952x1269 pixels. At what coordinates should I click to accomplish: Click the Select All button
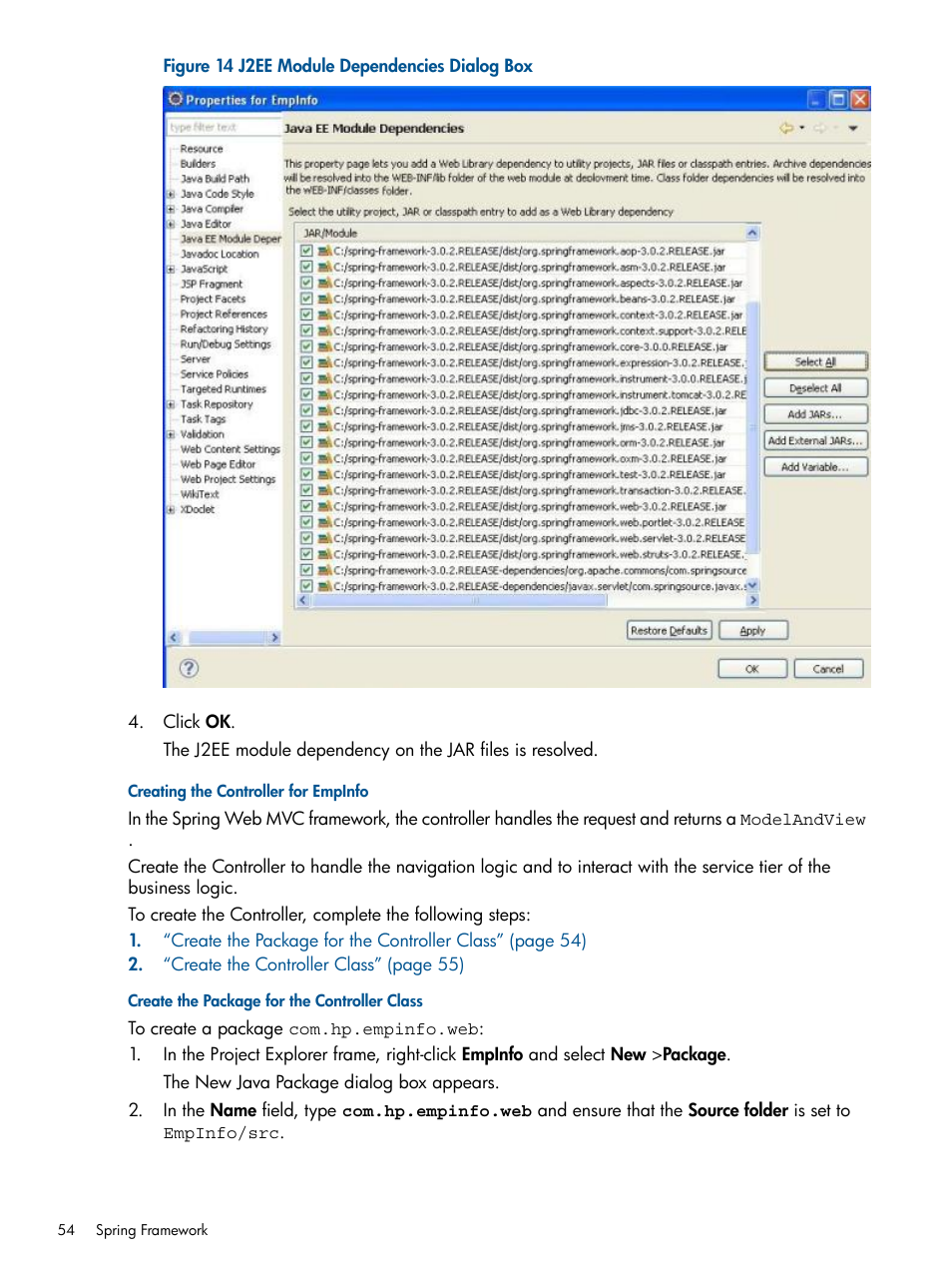[815, 361]
